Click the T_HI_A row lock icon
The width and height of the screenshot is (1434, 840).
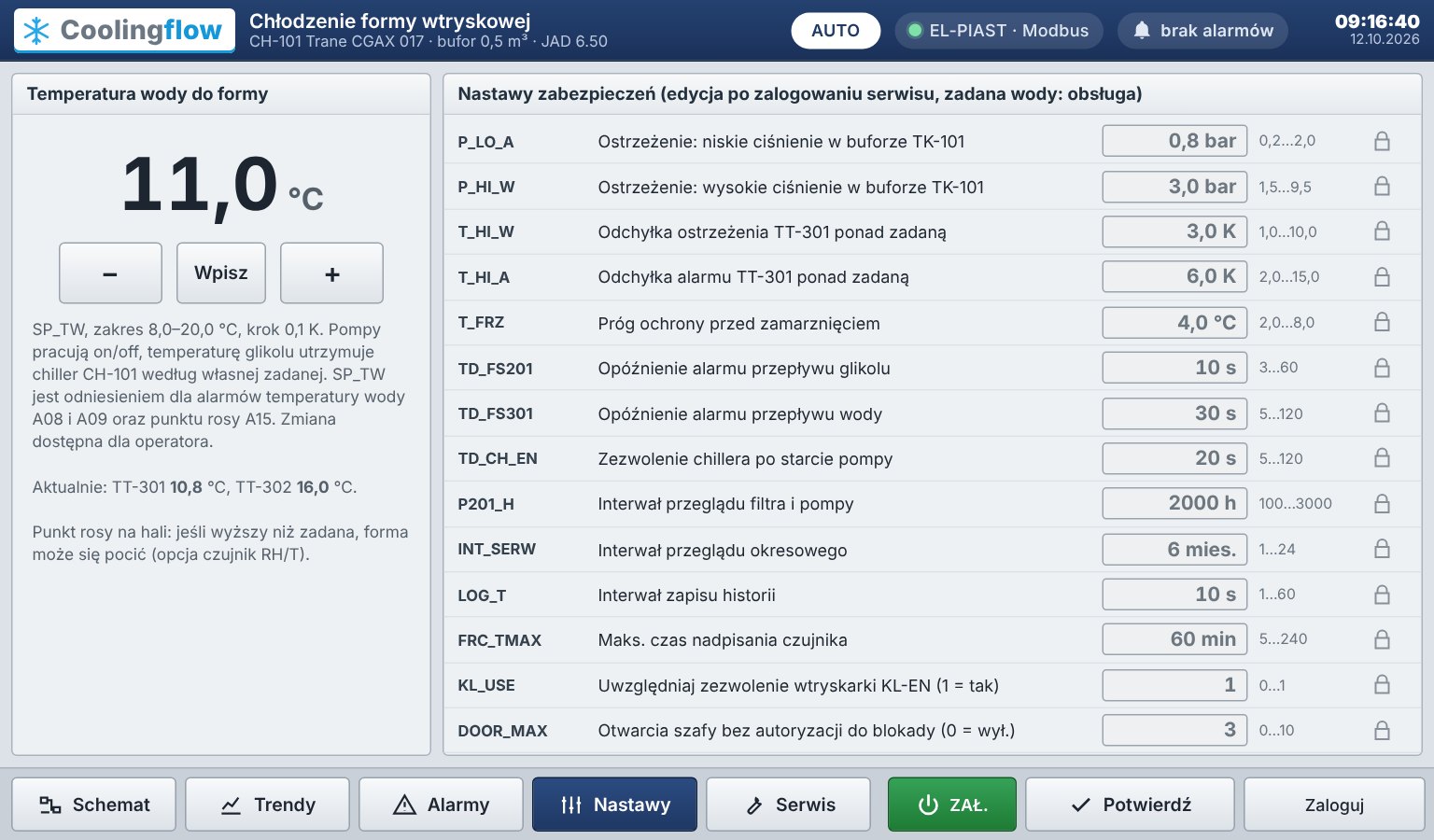click(x=1382, y=277)
